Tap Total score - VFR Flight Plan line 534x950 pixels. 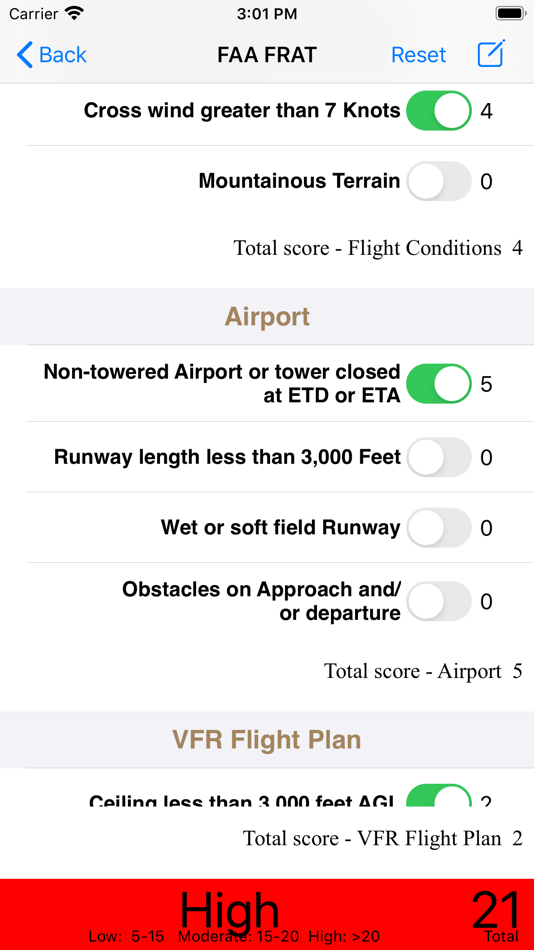[x=382, y=838]
